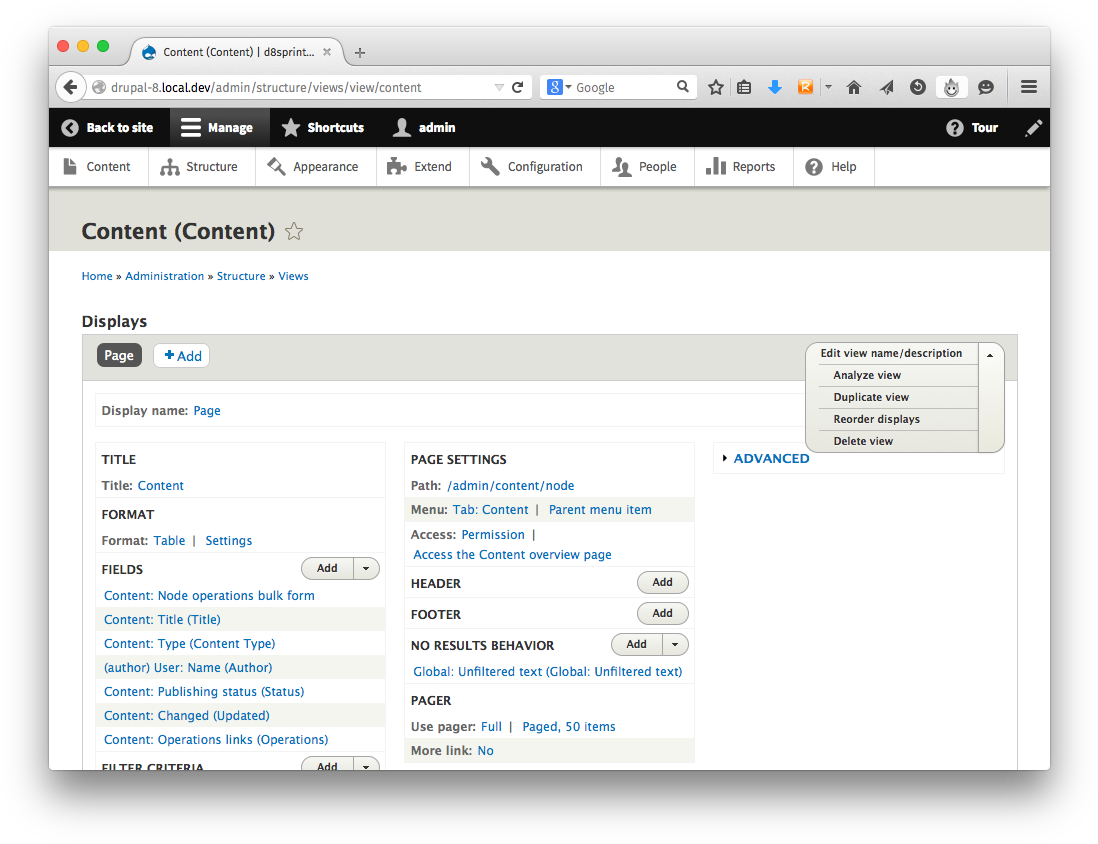Open the No Results Behavior Add dropdown arrow
The image size is (1098, 844).
click(675, 644)
